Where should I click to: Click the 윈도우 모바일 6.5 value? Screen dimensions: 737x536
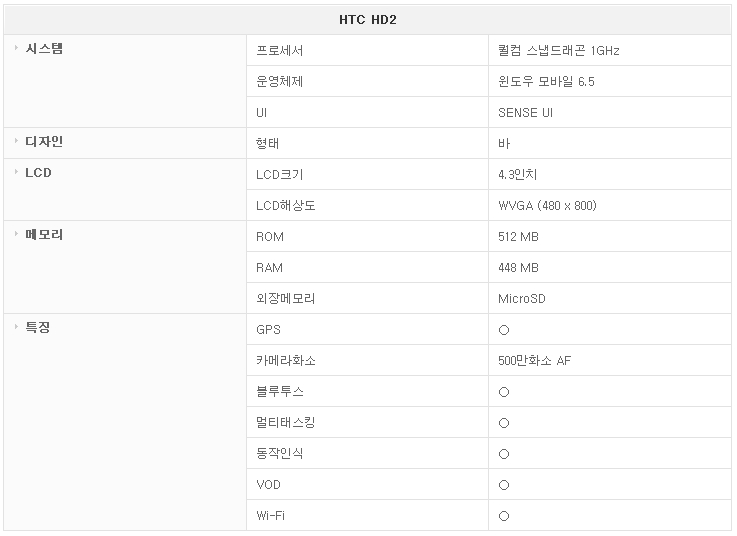point(546,81)
